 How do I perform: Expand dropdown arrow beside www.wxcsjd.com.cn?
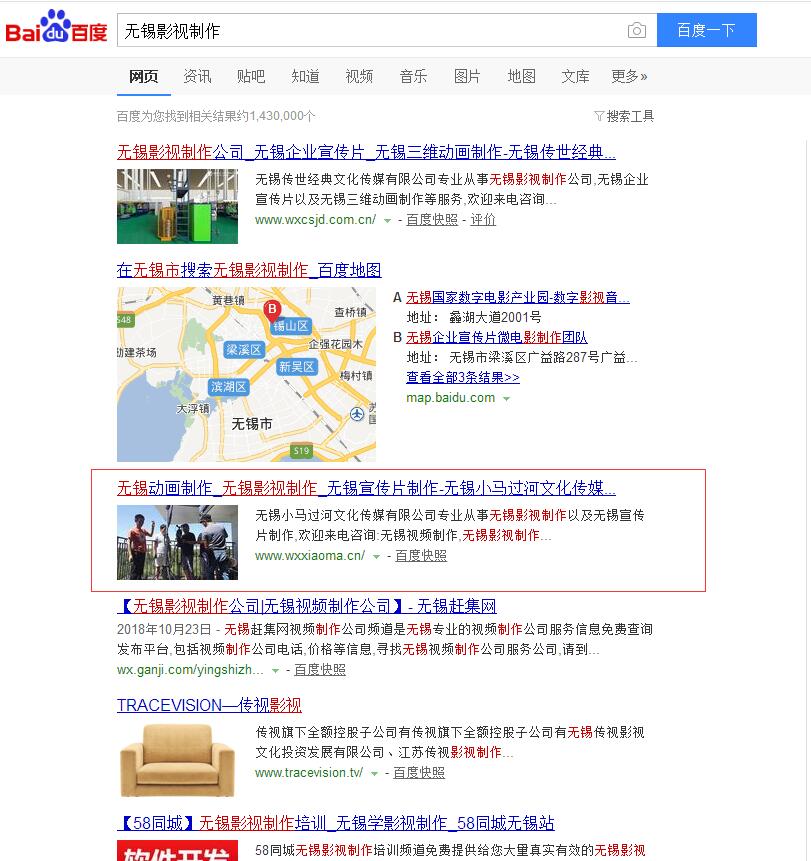(387, 221)
